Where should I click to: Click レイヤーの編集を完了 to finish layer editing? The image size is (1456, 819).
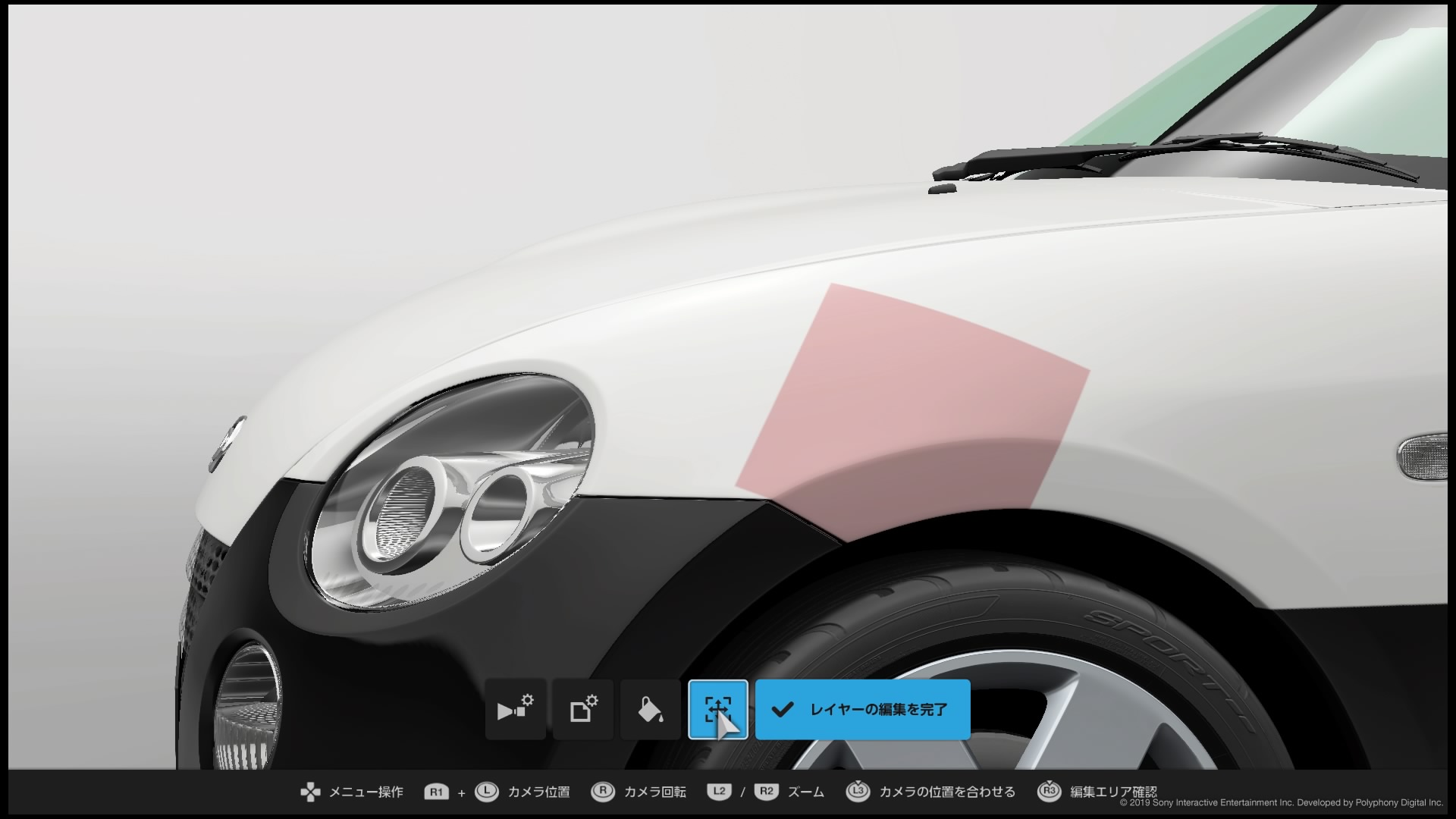pos(862,709)
